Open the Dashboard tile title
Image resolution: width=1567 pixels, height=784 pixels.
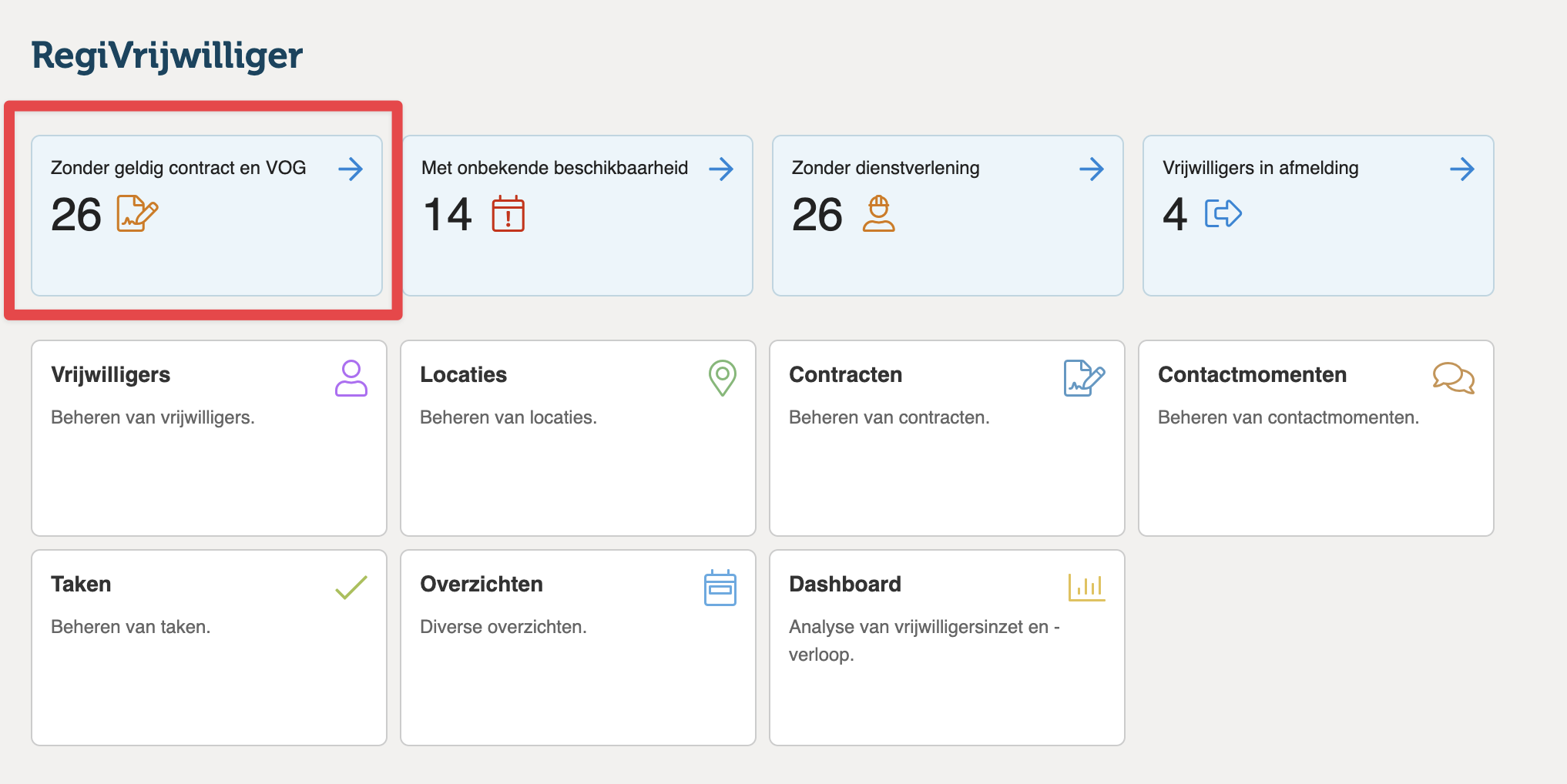[x=844, y=585]
